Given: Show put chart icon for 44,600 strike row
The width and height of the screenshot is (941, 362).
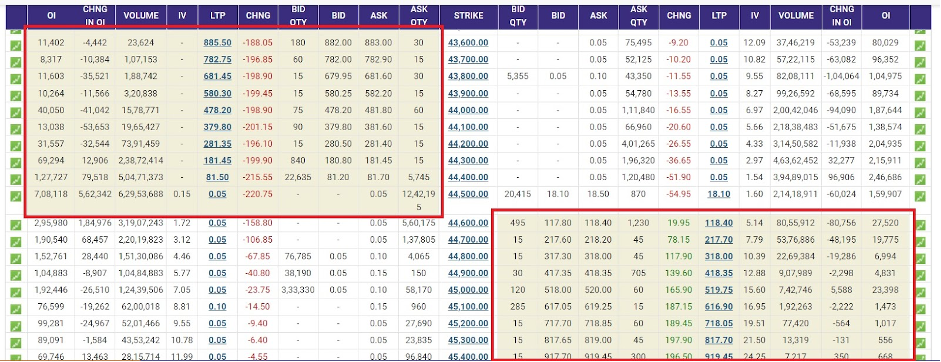Looking at the screenshot, I should (919, 225).
